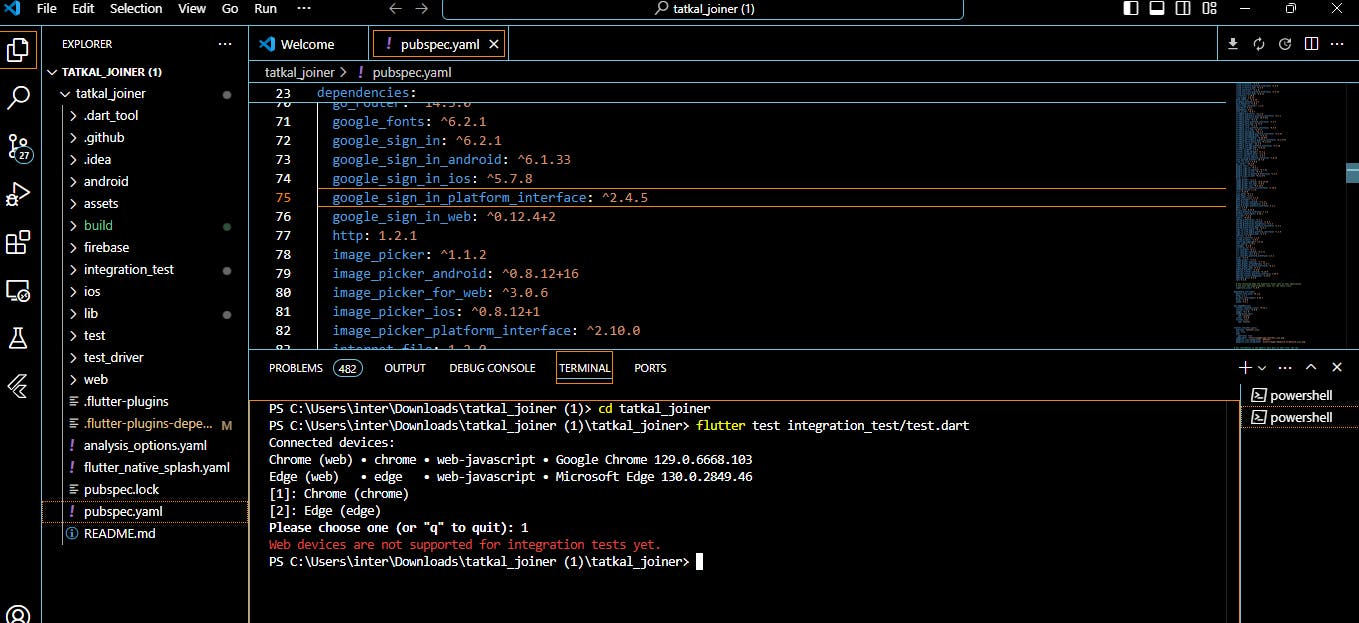
Task: Open the Selection menu
Action: pos(136,9)
